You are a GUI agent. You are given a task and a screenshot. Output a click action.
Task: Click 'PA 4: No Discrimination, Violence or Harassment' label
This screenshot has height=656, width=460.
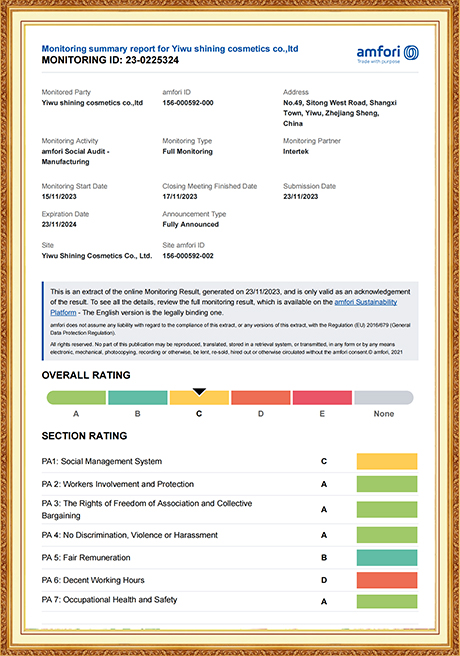pyautogui.click(x=130, y=535)
